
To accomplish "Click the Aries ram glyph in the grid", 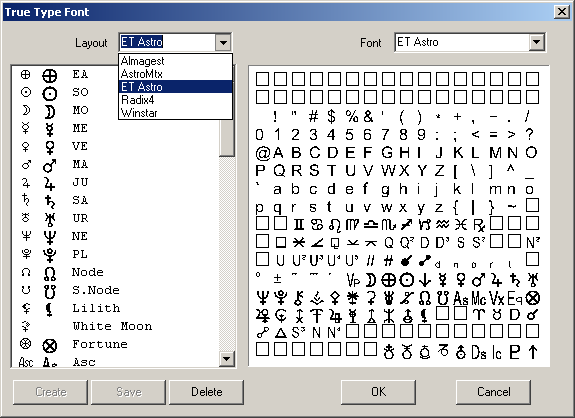I will (x=479, y=315).
